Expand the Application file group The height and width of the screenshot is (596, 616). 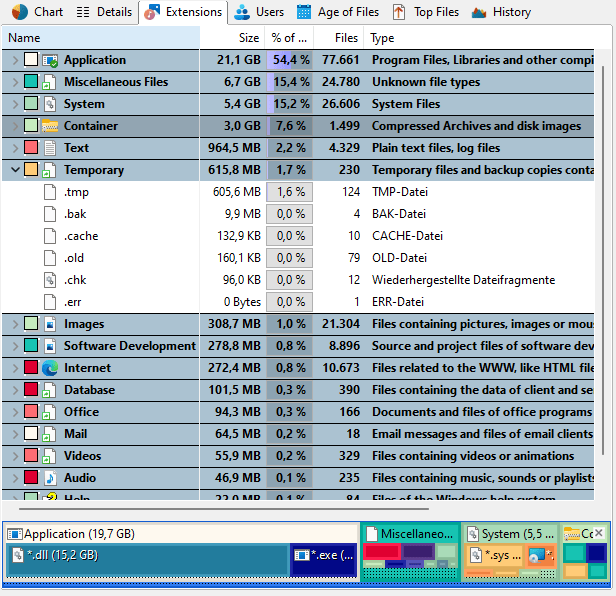click(x=15, y=60)
